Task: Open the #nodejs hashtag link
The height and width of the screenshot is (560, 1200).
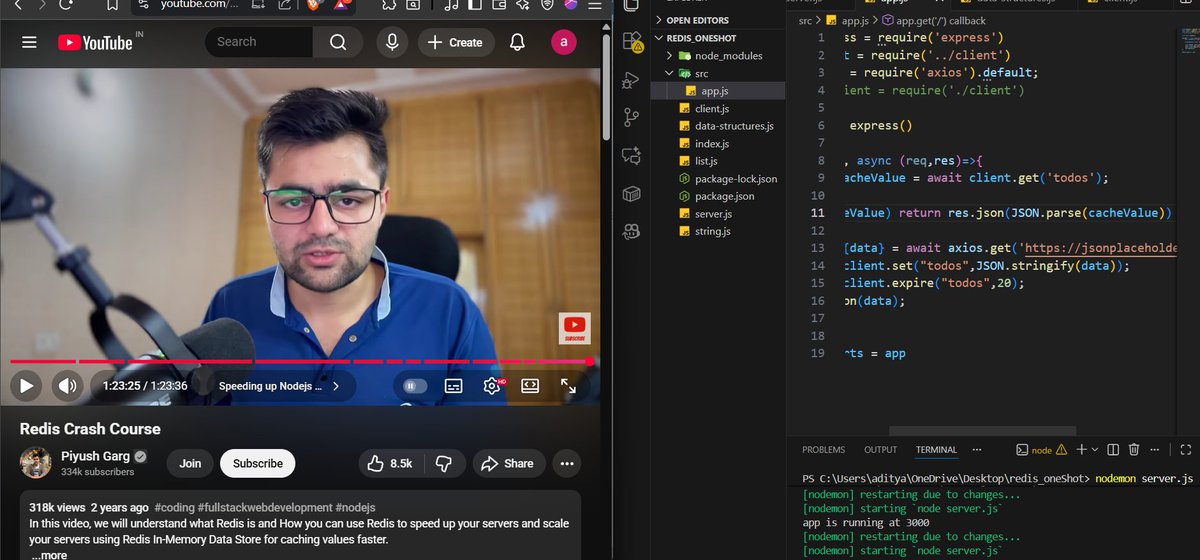Action: pos(354,507)
